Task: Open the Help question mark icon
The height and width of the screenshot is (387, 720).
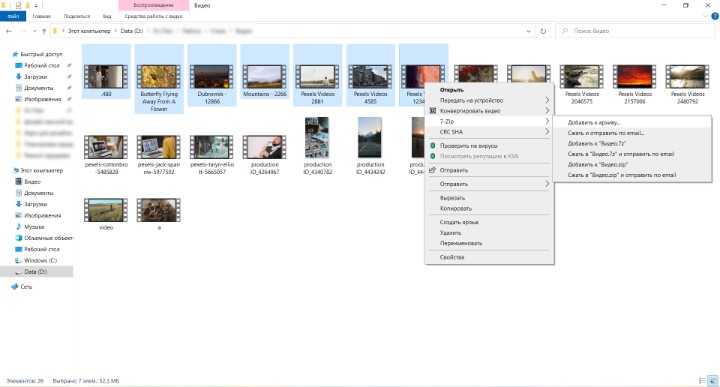Action: pyautogui.click(x=715, y=16)
